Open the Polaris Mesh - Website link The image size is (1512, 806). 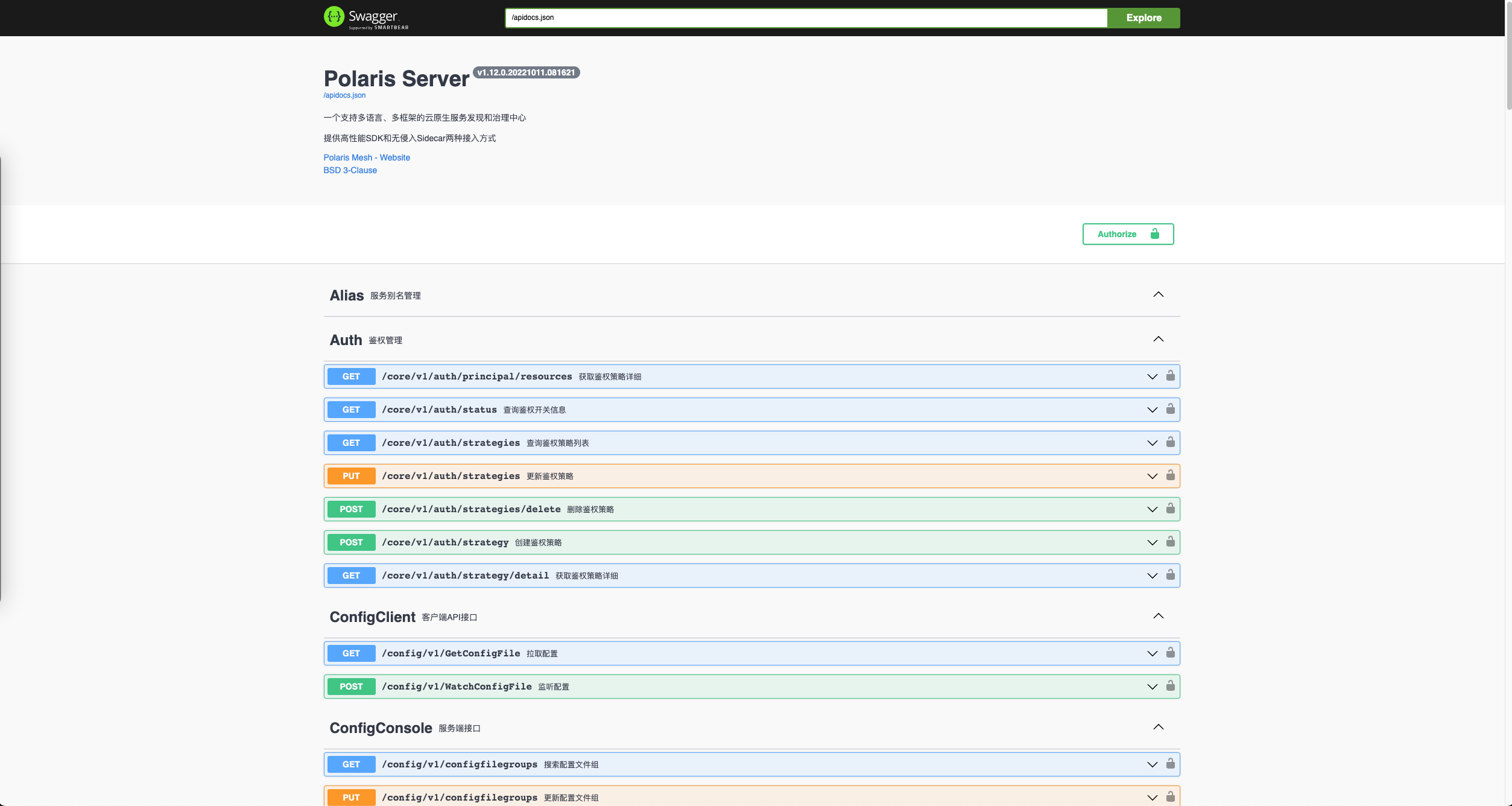pyautogui.click(x=367, y=157)
